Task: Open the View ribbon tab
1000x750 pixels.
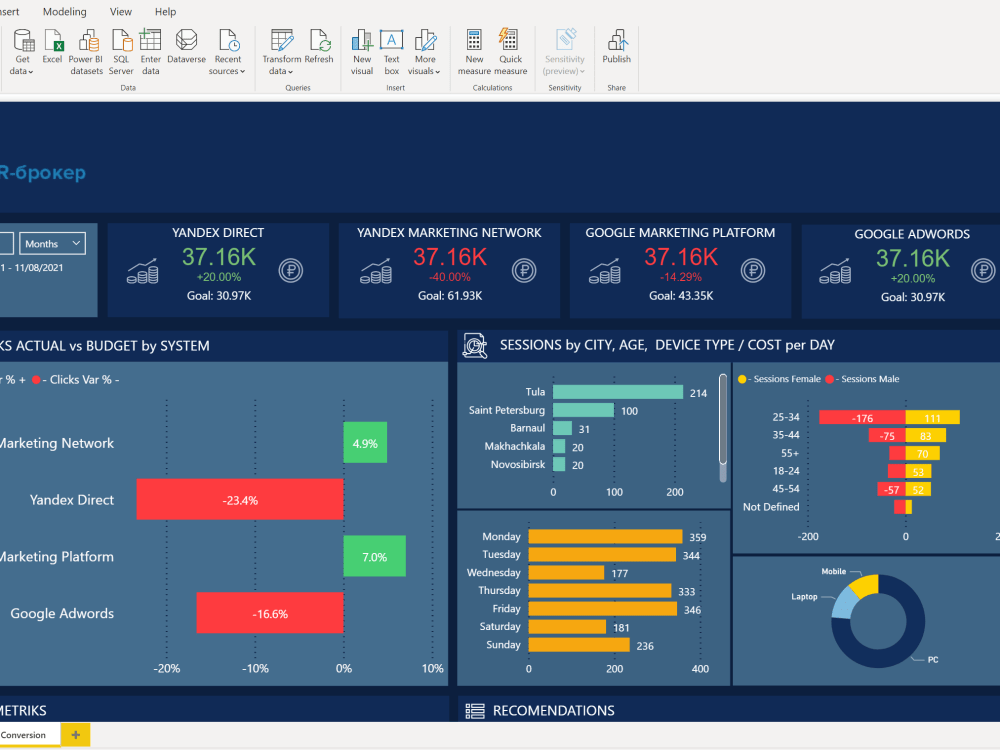Action: (121, 11)
